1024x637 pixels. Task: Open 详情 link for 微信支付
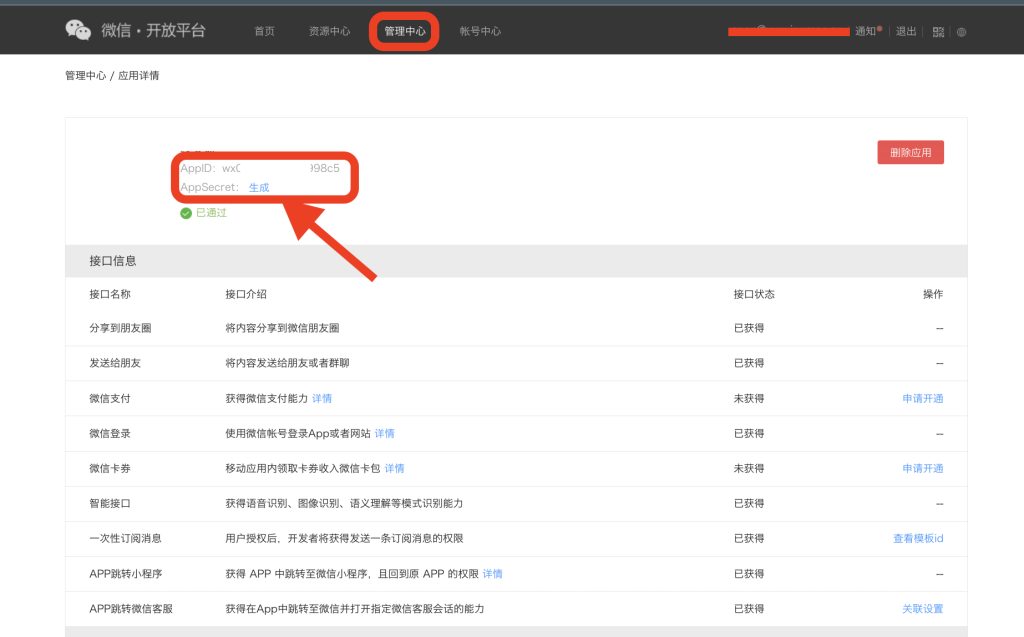click(x=322, y=398)
